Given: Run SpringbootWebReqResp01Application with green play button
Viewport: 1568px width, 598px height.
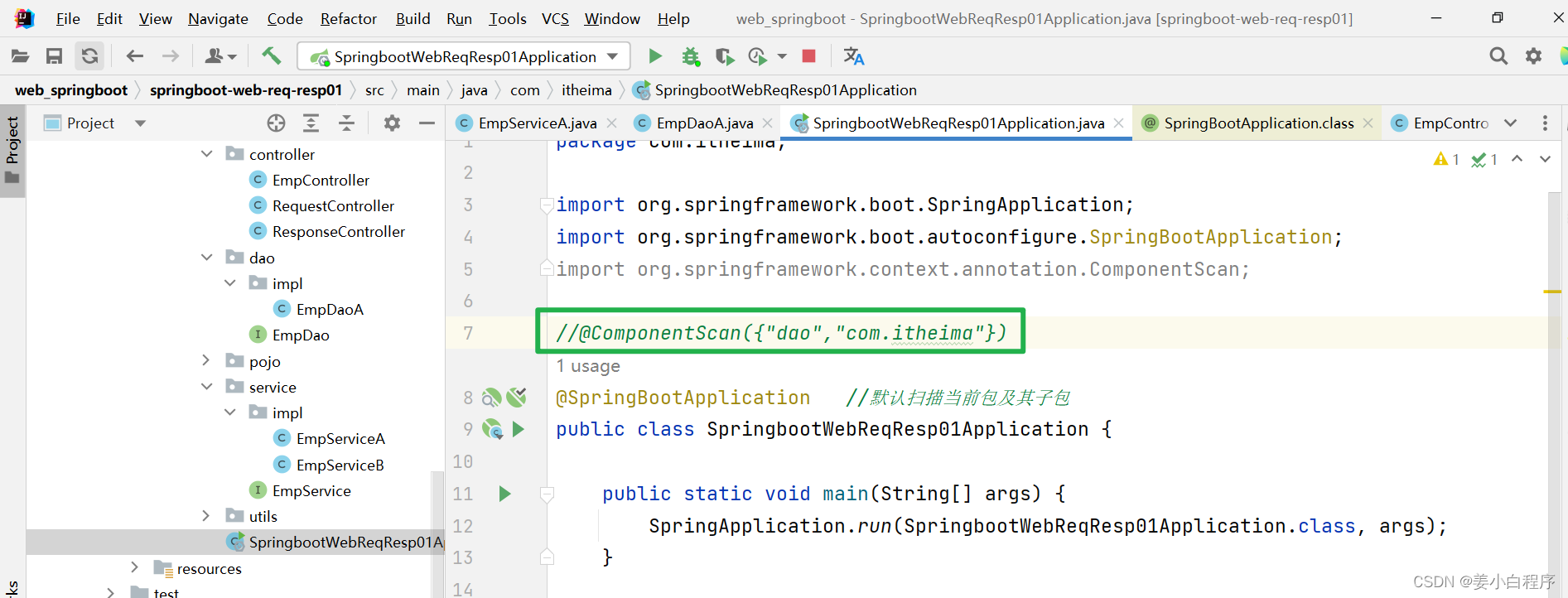Looking at the screenshot, I should [x=655, y=56].
